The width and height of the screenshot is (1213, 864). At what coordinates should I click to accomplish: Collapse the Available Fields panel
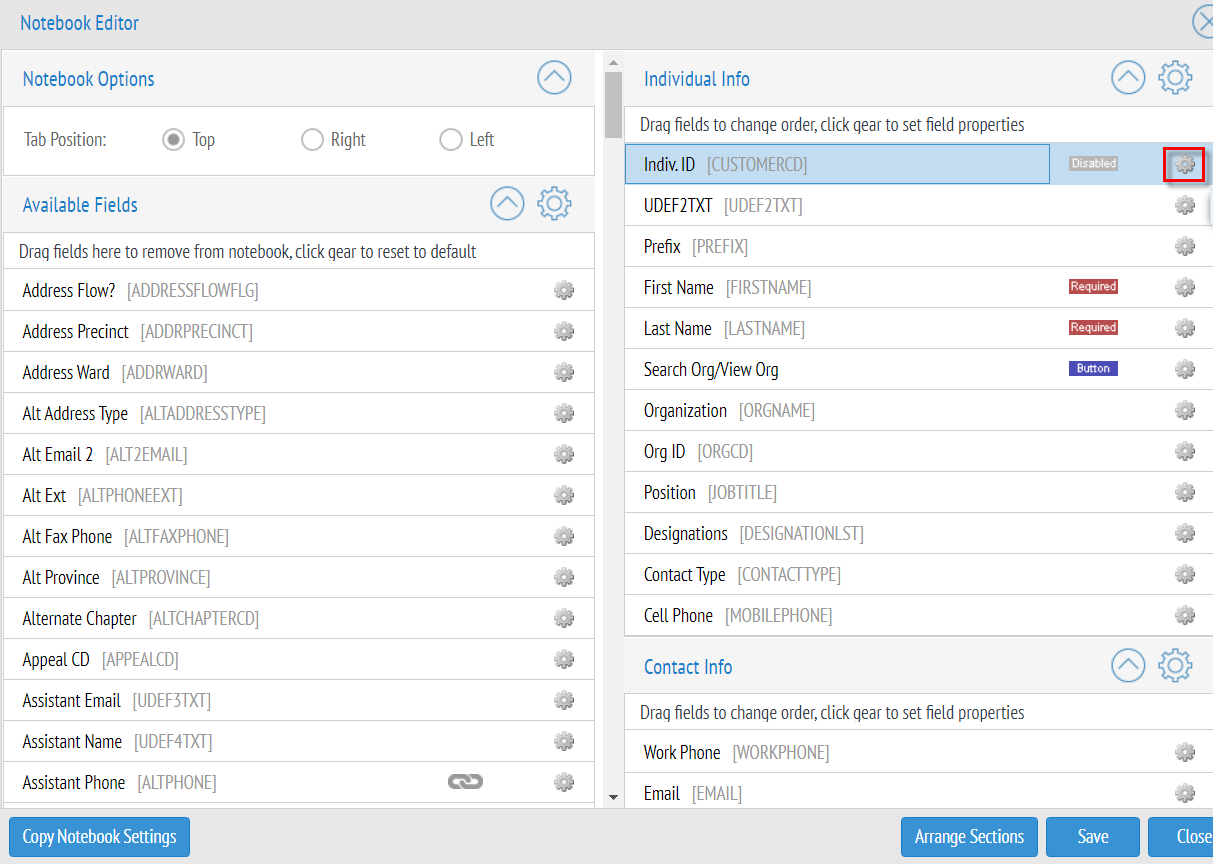point(507,204)
